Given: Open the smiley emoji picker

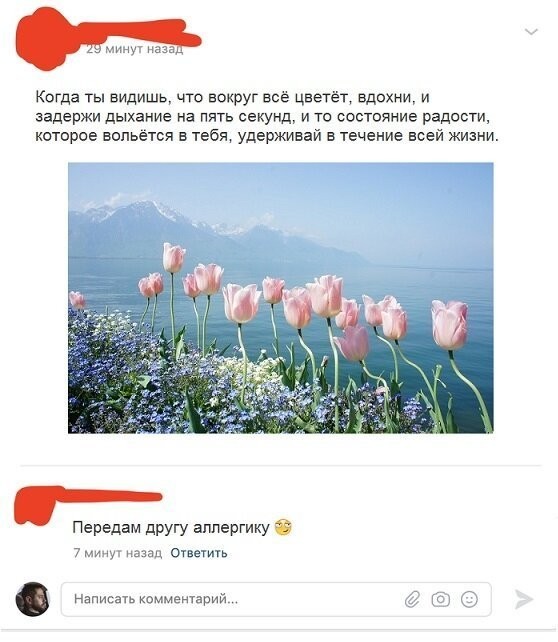Looking at the screenshot, I should click(469, 599).
